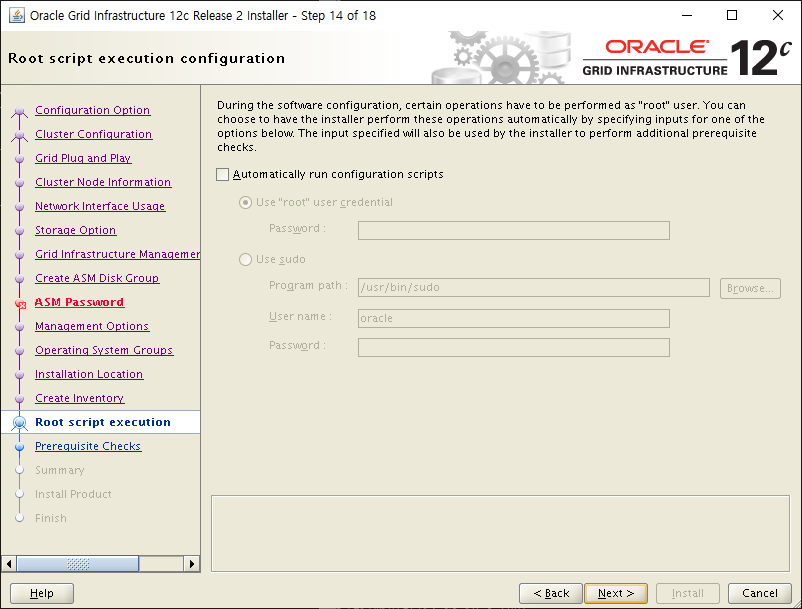This screenshot has height=609, width=802.
Task: Select Use "root" user credential radio button
Action: pyautogui.click(x=246, y=202)
